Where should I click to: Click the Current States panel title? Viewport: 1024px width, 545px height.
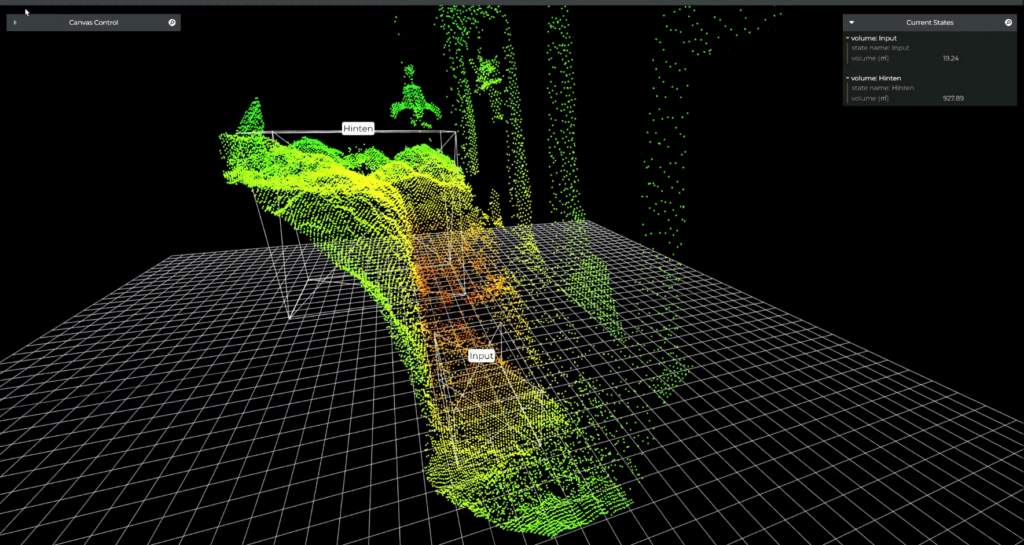tap(929, 22)
